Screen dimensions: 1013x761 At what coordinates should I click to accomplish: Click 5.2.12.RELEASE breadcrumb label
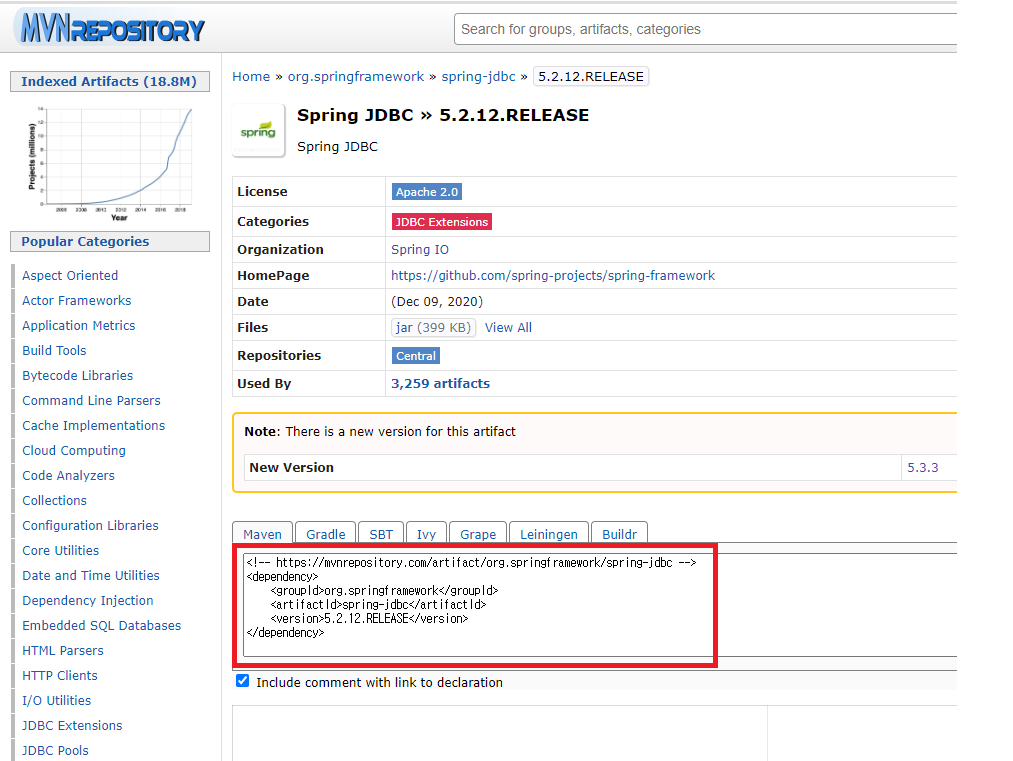click(590, 76)
